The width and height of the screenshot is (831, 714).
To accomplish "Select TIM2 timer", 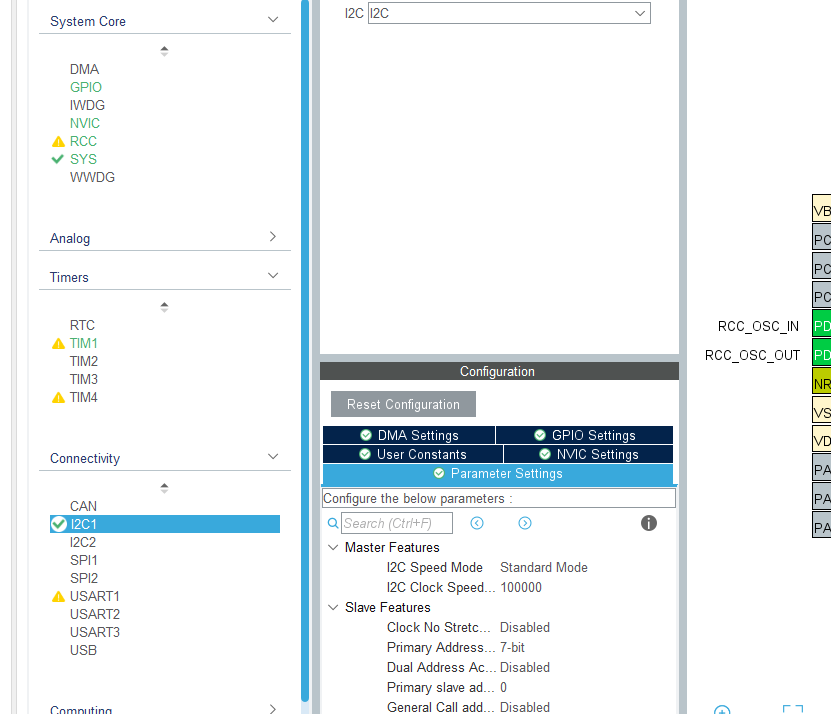I will [x=84, y=362].
